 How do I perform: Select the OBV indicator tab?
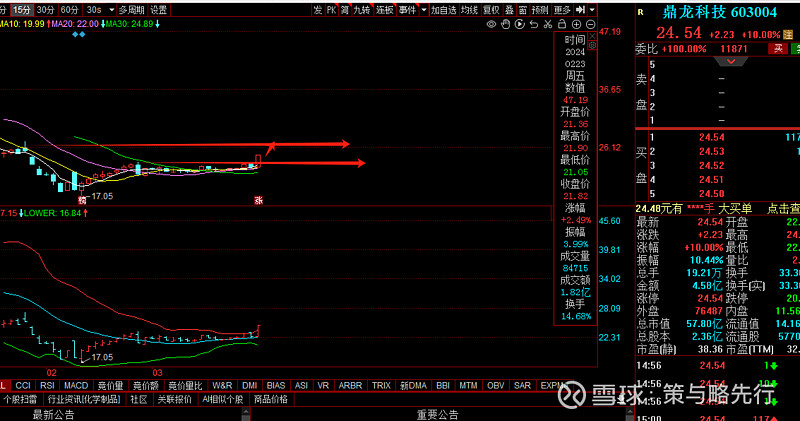click(x=495, y=386)
